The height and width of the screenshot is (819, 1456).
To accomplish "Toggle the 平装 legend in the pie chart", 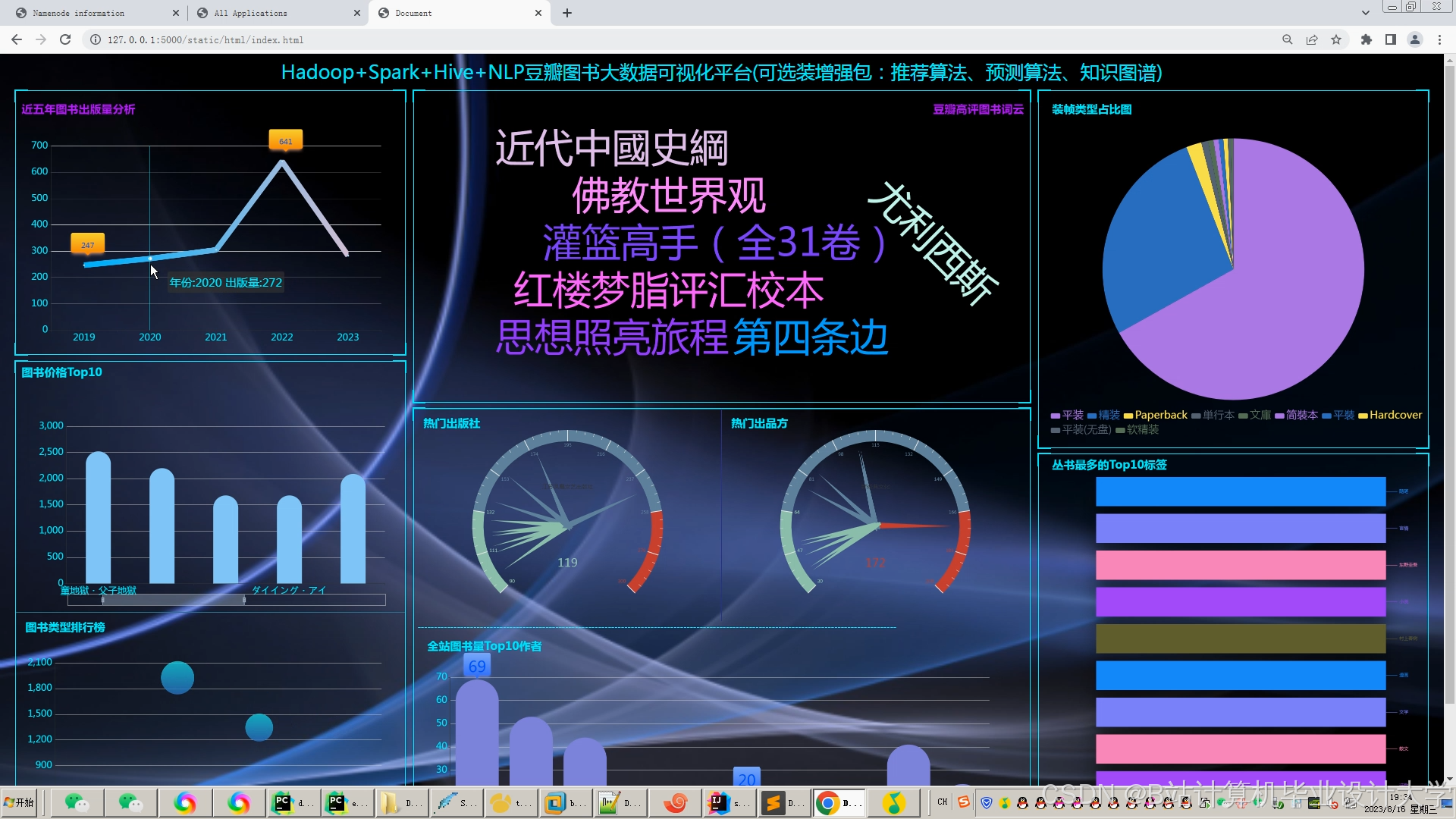I will pyautogui.click(x=1068, y=415).
